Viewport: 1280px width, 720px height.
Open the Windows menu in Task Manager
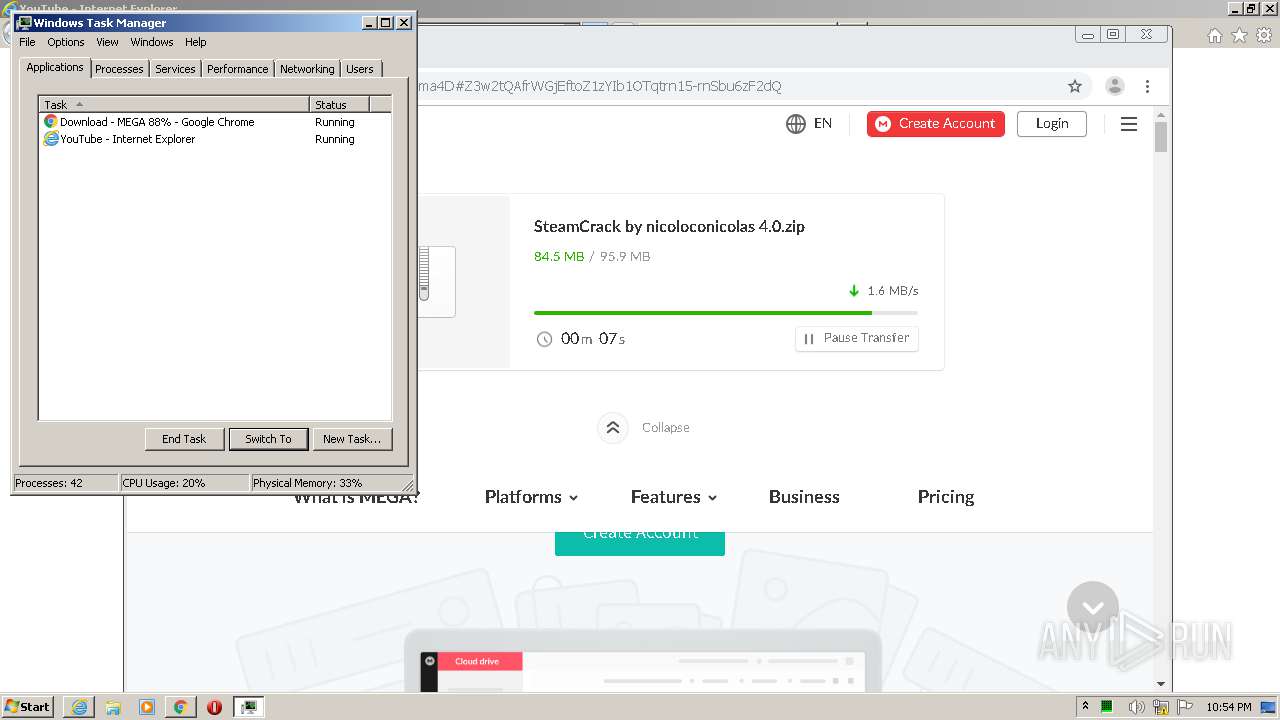tap(152, 42)
